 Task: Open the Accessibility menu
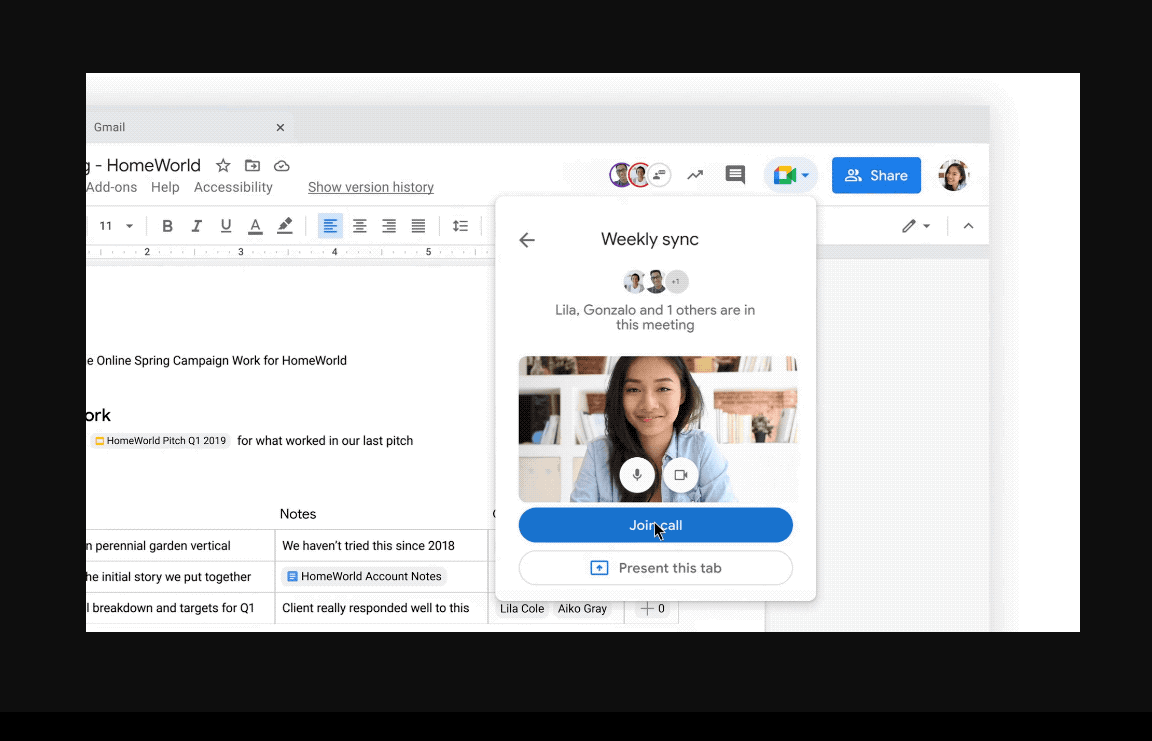233,187
